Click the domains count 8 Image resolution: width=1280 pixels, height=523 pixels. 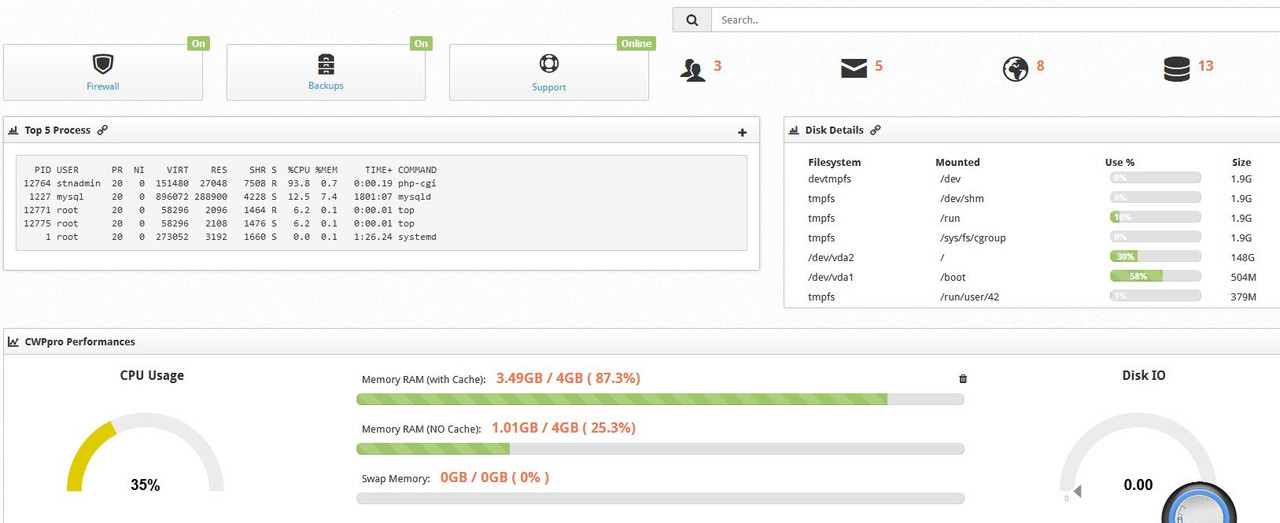point(1040,66)
